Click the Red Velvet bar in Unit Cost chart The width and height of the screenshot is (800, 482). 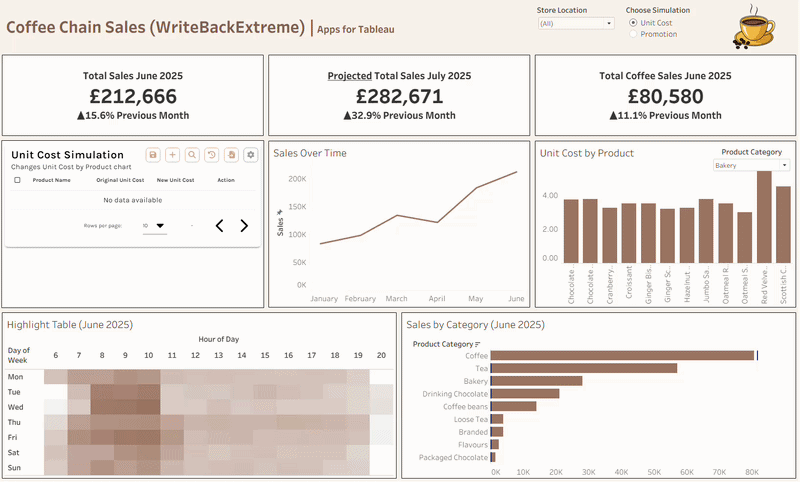(764, 217)
